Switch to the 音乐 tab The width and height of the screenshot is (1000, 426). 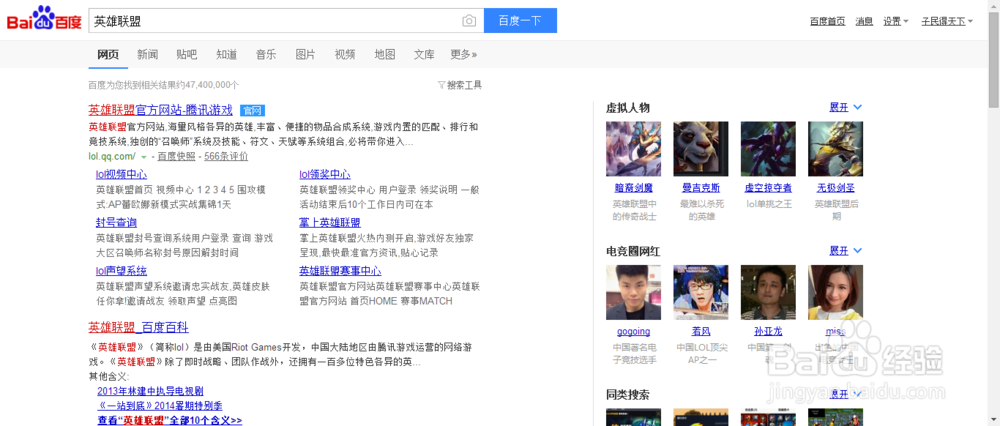pos(266,54)
